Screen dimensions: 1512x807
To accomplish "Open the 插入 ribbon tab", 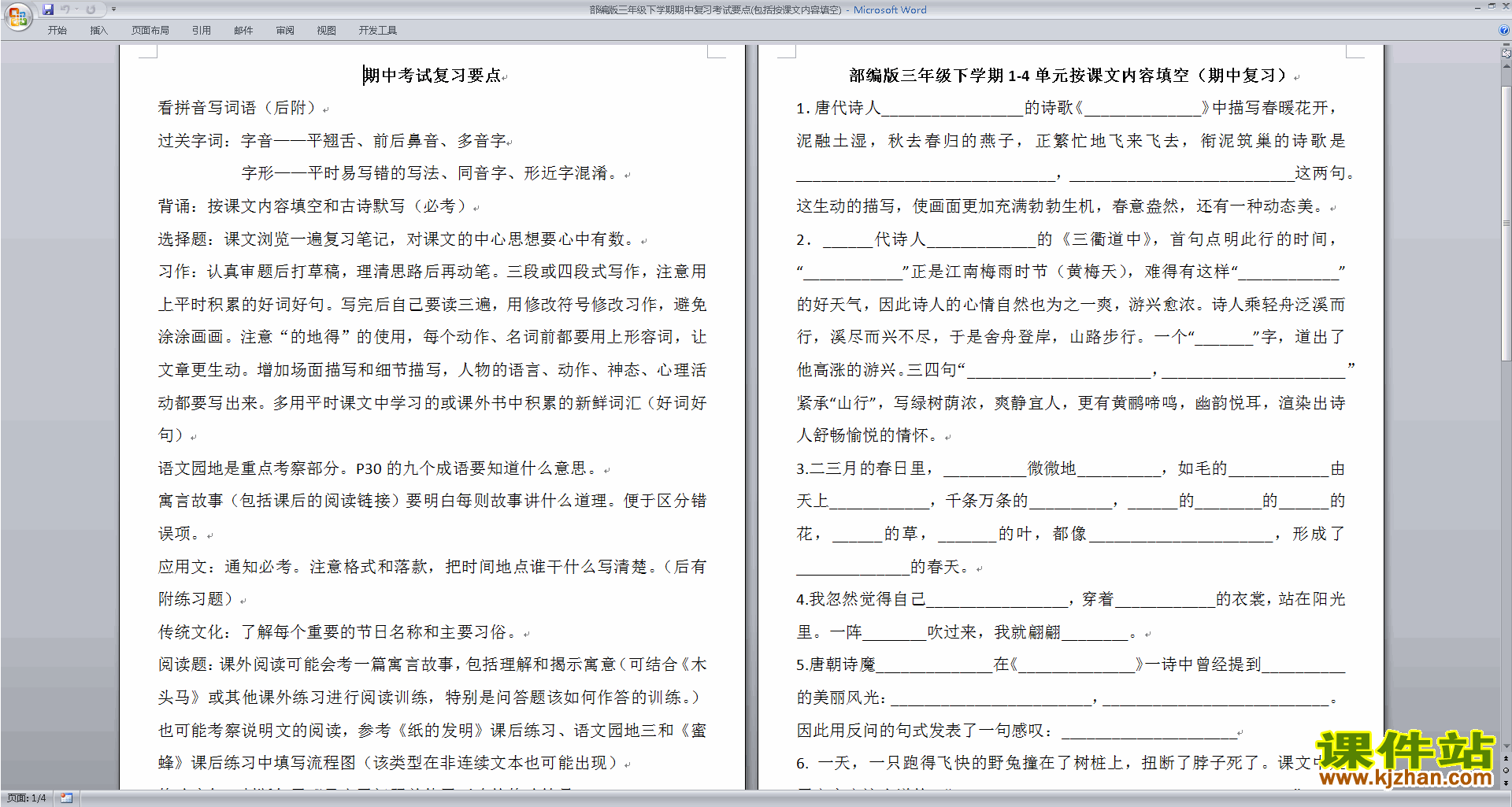I will 98,30.
